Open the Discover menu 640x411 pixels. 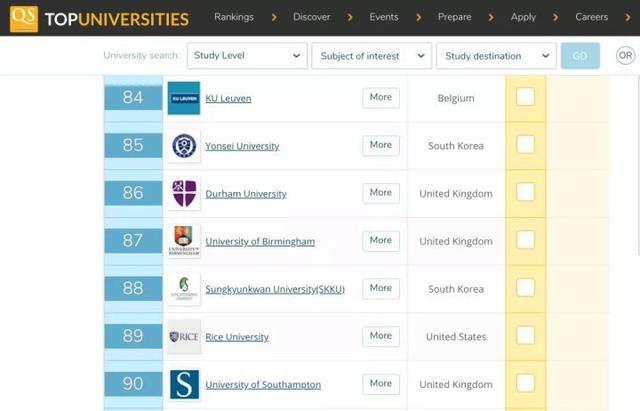pos(311,17)
